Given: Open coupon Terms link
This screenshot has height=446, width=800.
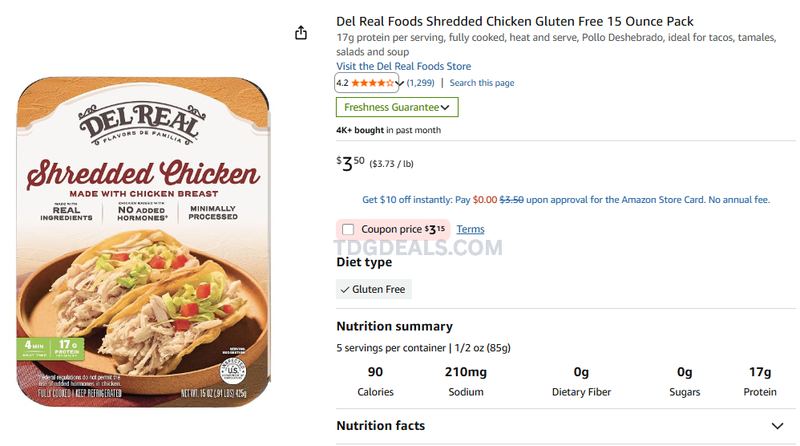Looking at the screenshot, I should point(470,229).
